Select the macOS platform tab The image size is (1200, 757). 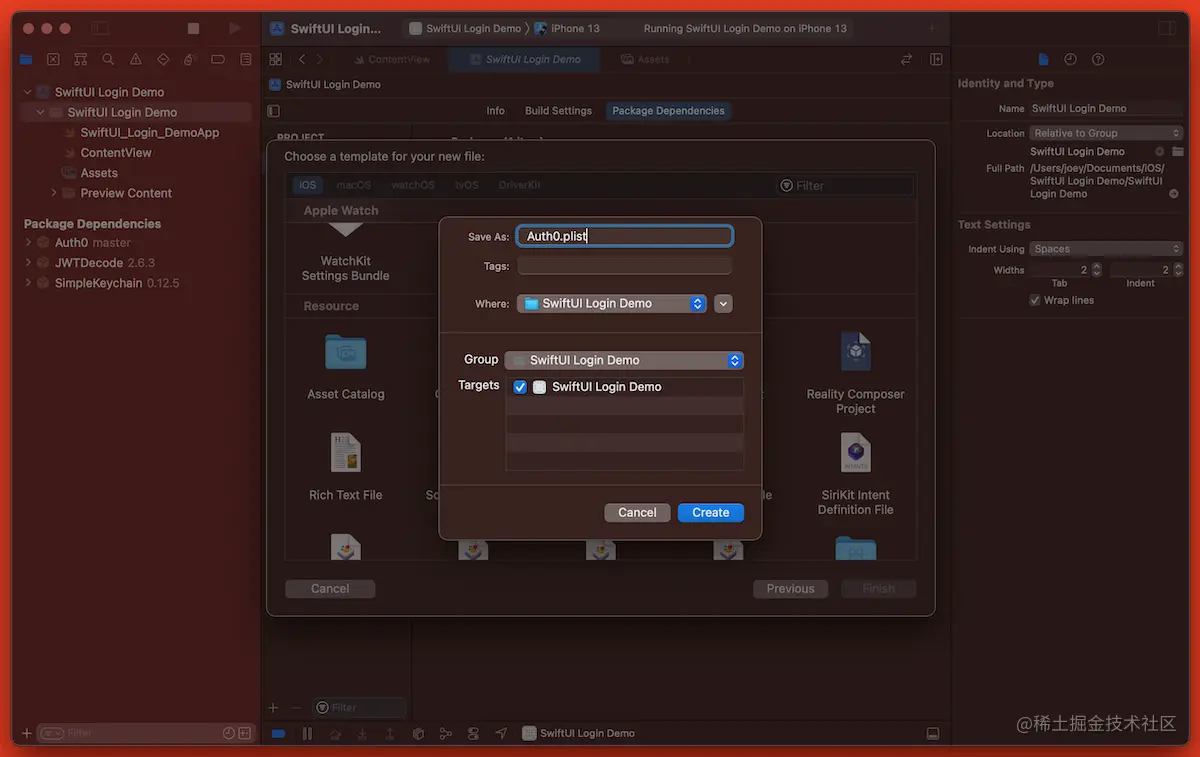coord(354,185)
